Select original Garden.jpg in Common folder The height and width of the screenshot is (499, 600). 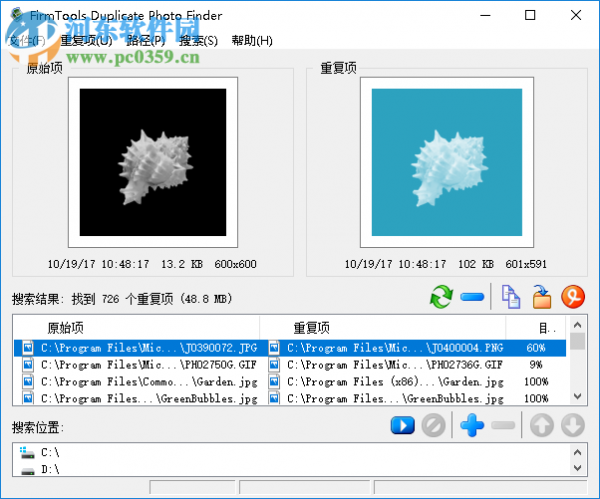coord(149,382)
